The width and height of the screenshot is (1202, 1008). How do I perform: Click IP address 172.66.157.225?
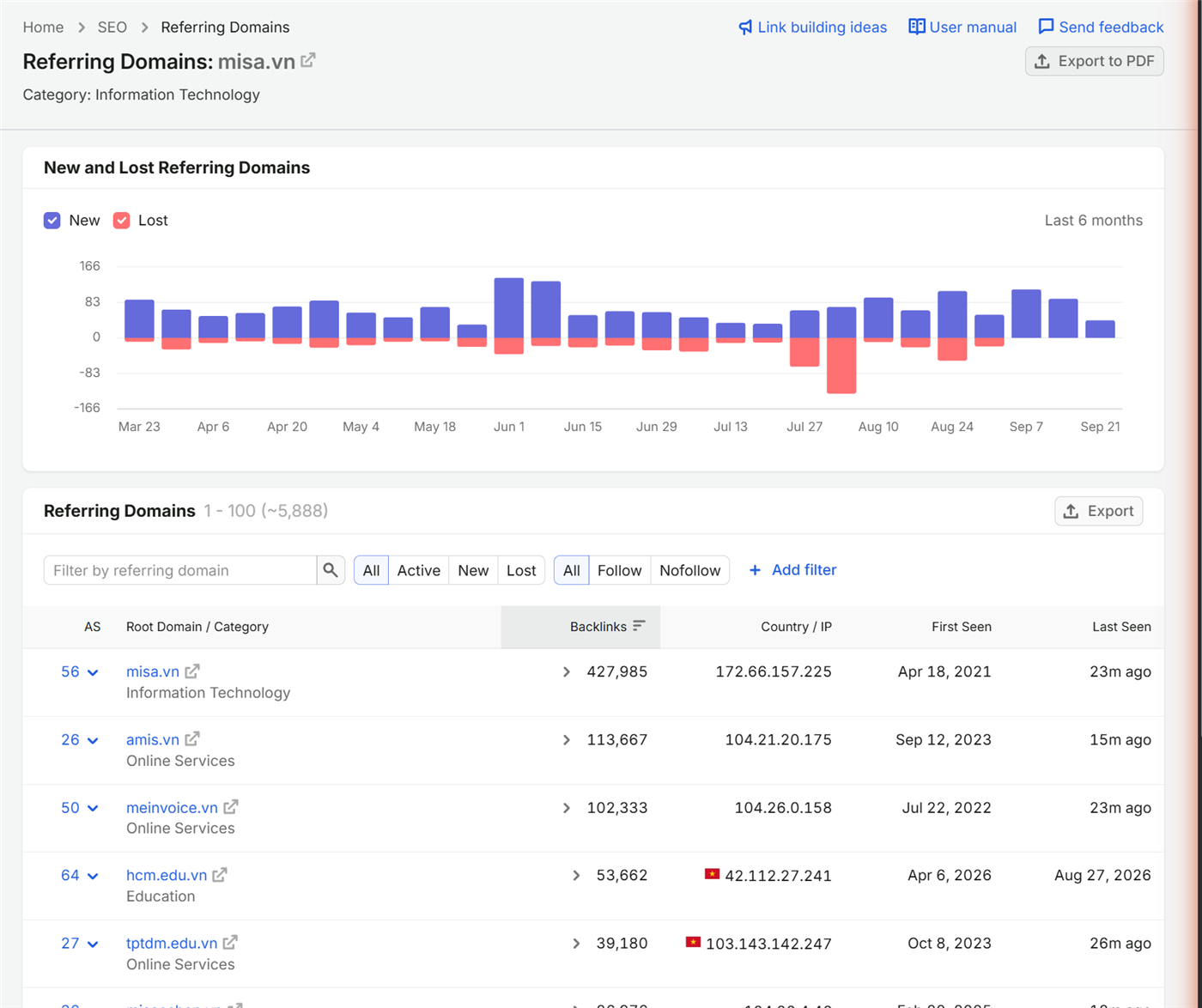pos(774,671)
